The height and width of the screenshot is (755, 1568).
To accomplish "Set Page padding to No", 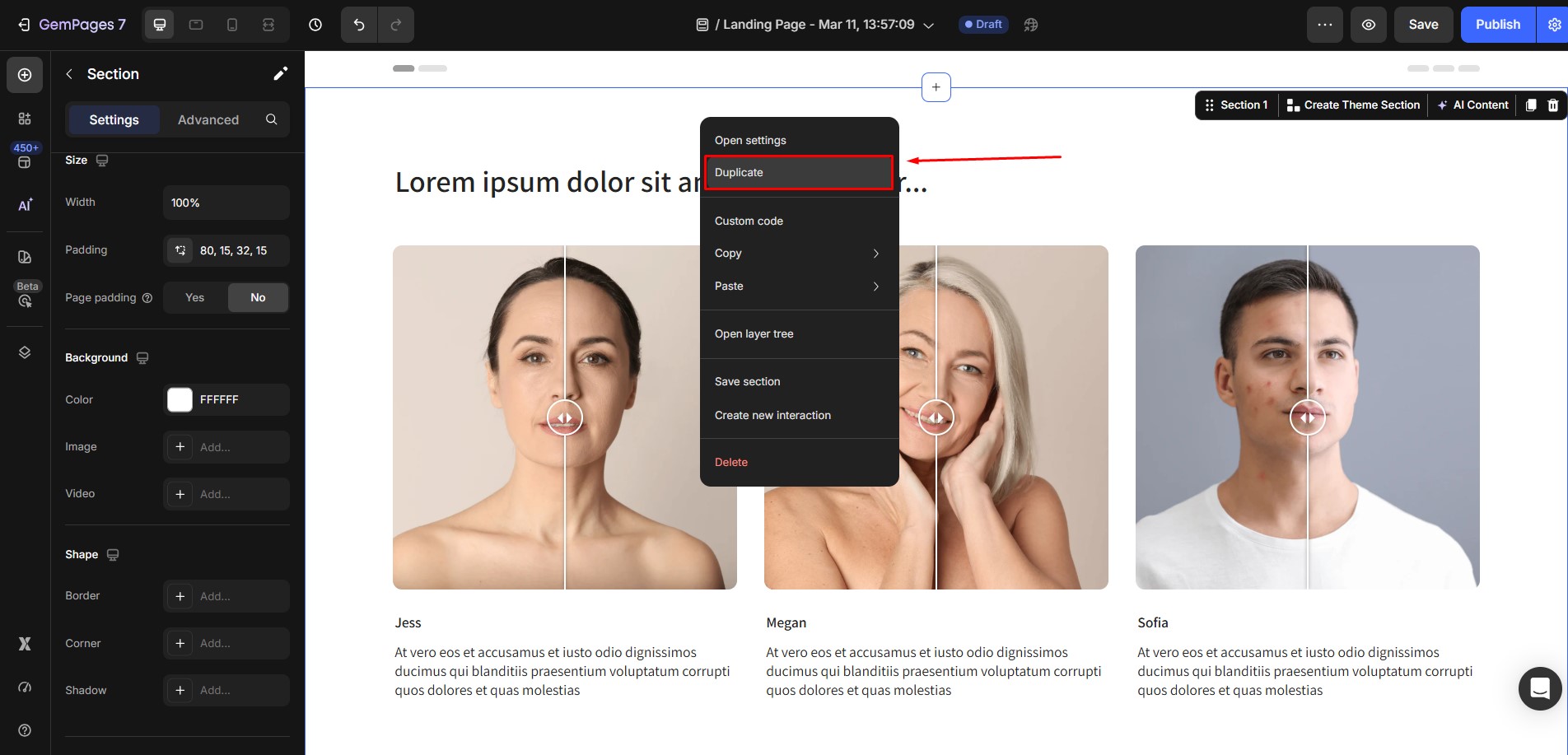I will pos(258,298).
